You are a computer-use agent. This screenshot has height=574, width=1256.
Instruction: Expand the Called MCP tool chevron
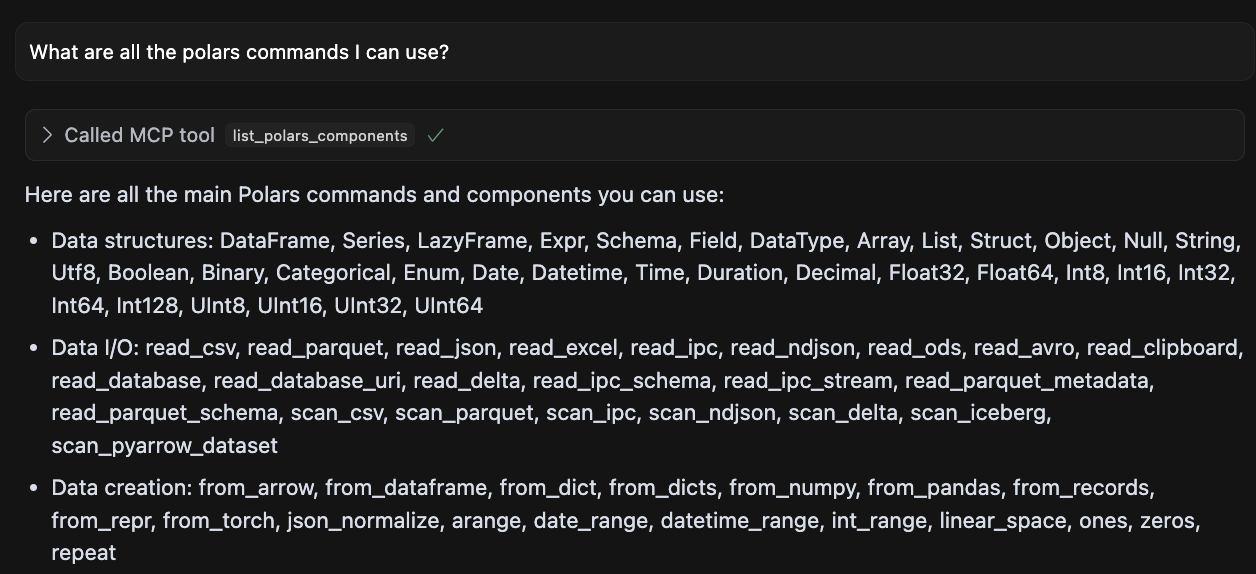pyautogui.click(x=47, y=135)
